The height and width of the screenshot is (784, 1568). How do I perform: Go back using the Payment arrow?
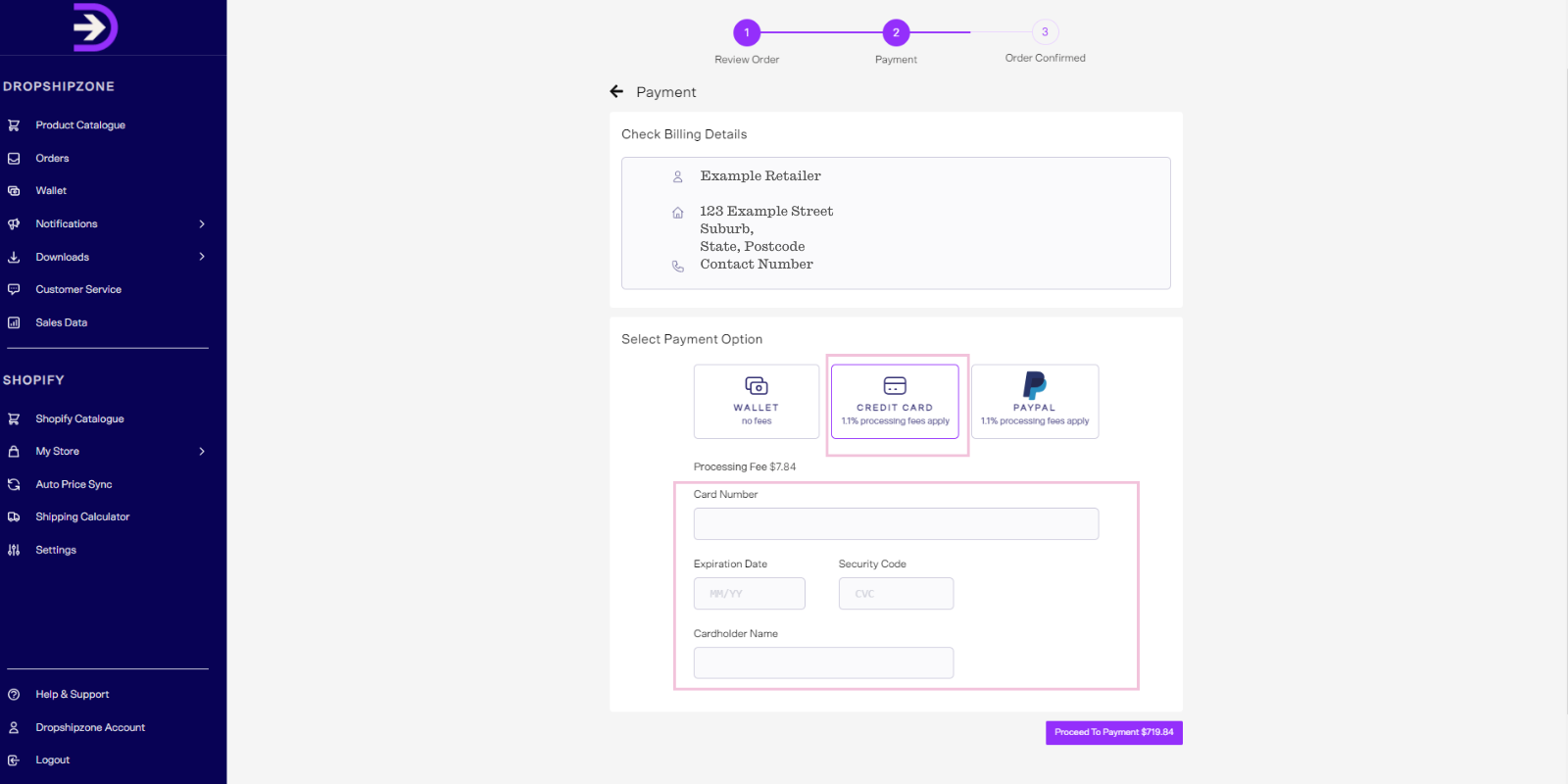point(616,91)
